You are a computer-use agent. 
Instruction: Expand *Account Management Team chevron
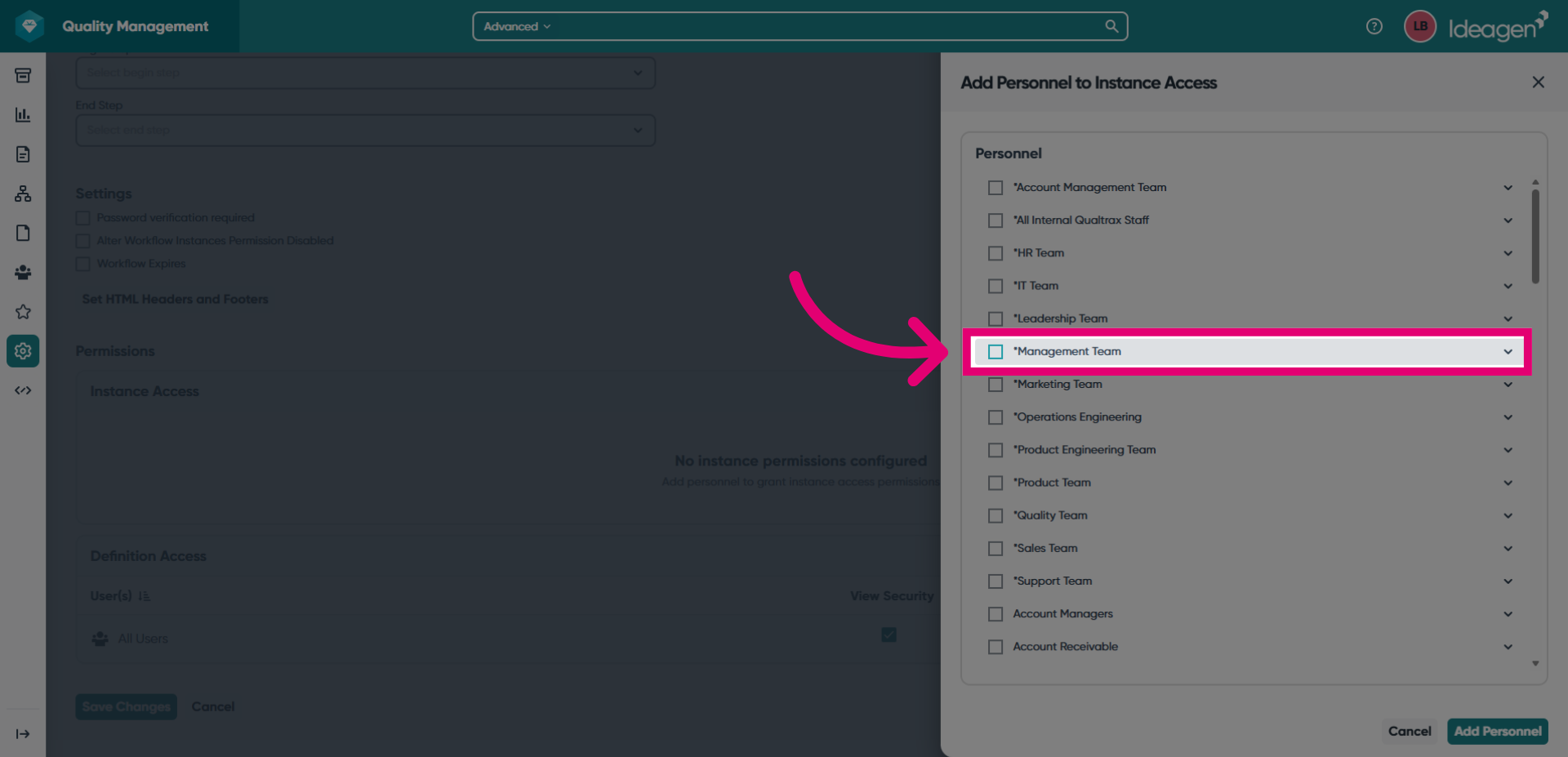coord(1508,188)
